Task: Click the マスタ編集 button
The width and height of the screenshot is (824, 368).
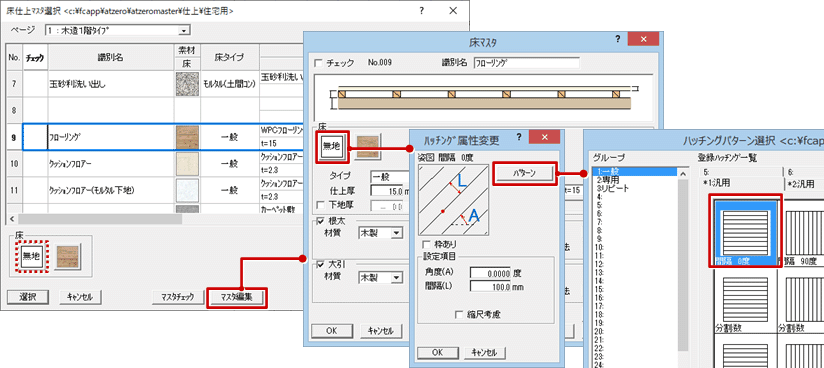Action: click(236, 297)
